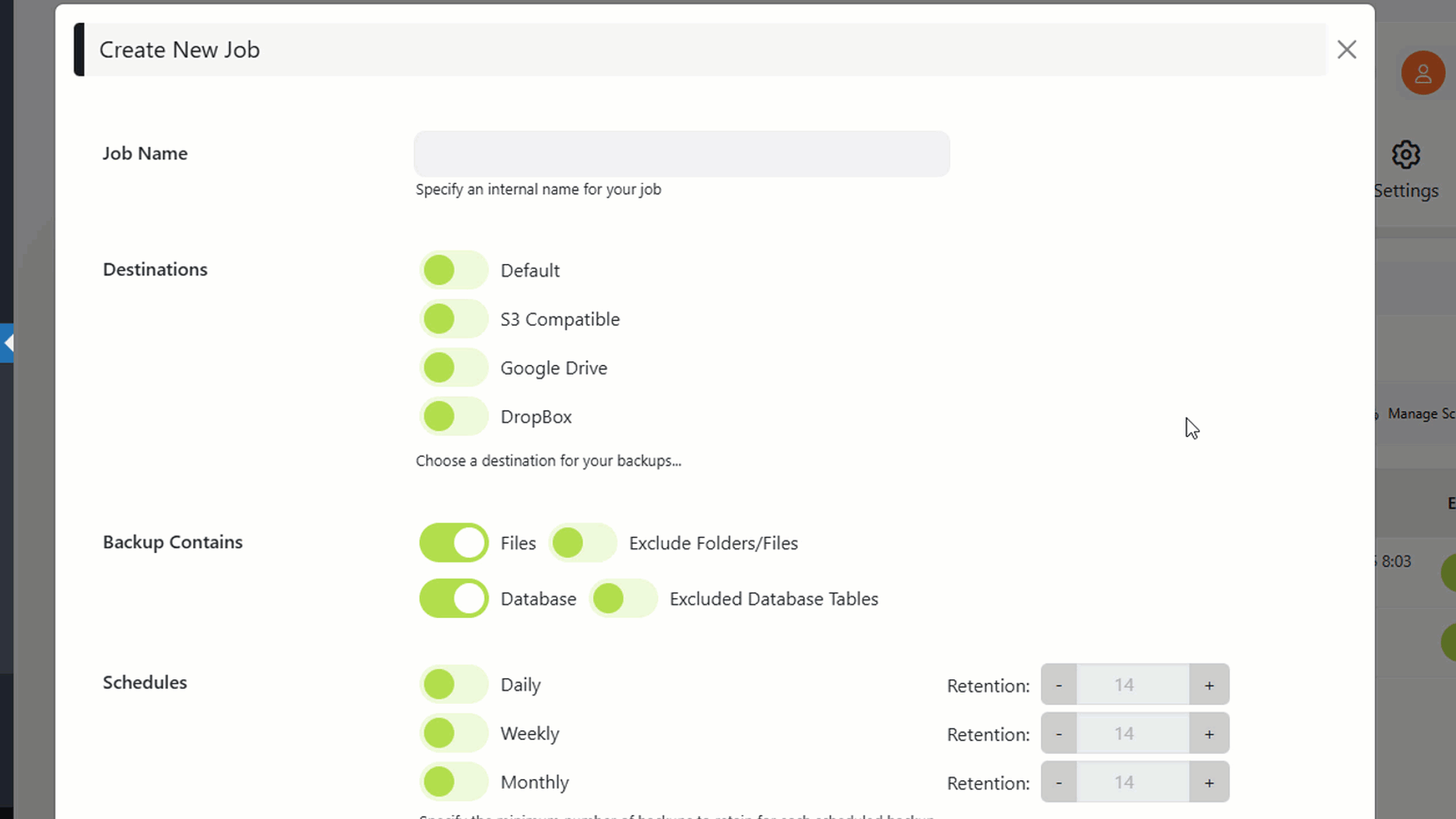Viewport: 1456px width, 819px height.
Task: Turn on Google Drive destination
Action: tap(453, 367)
